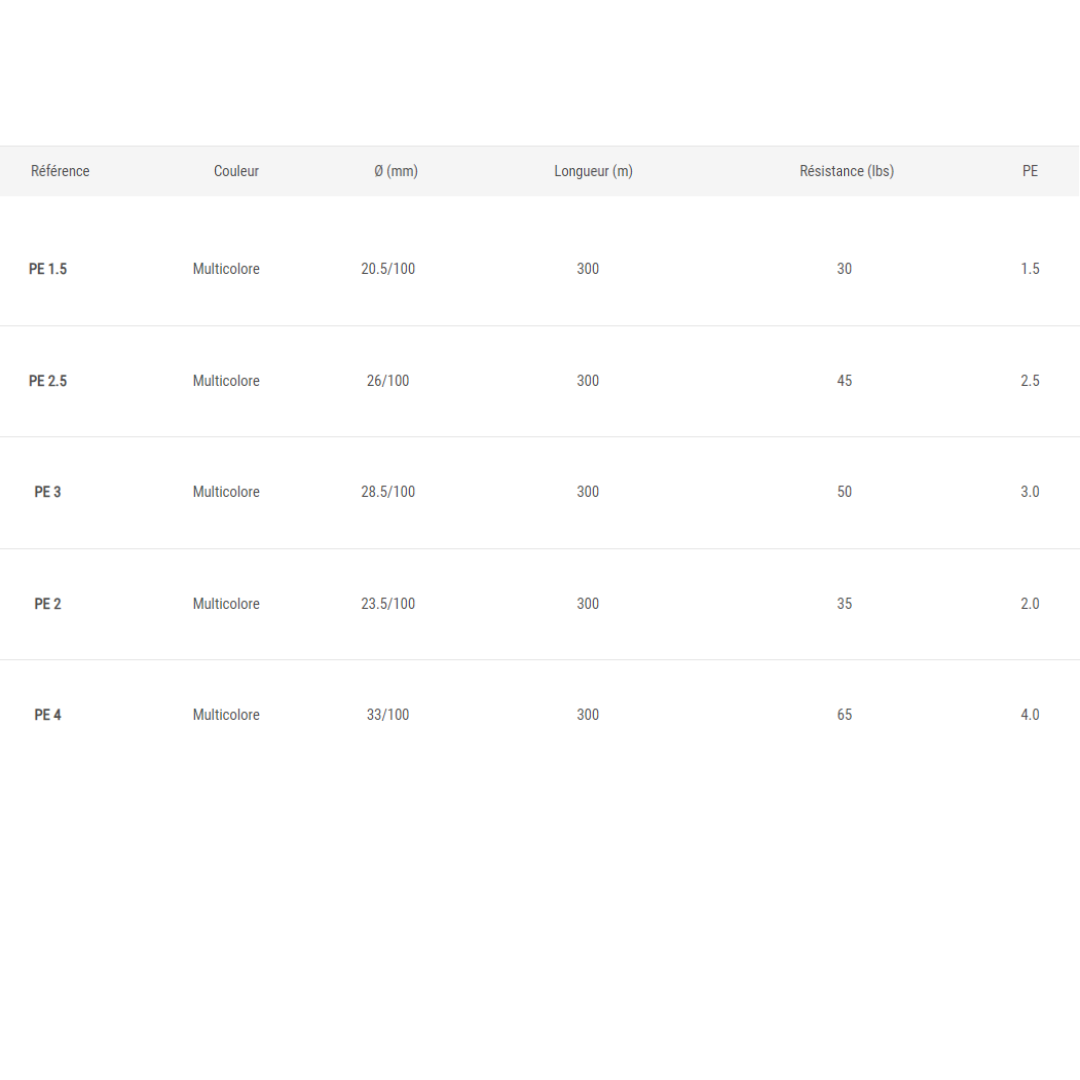Click the Couleur column header
Screen dimensions: 1080x1080
236,171
